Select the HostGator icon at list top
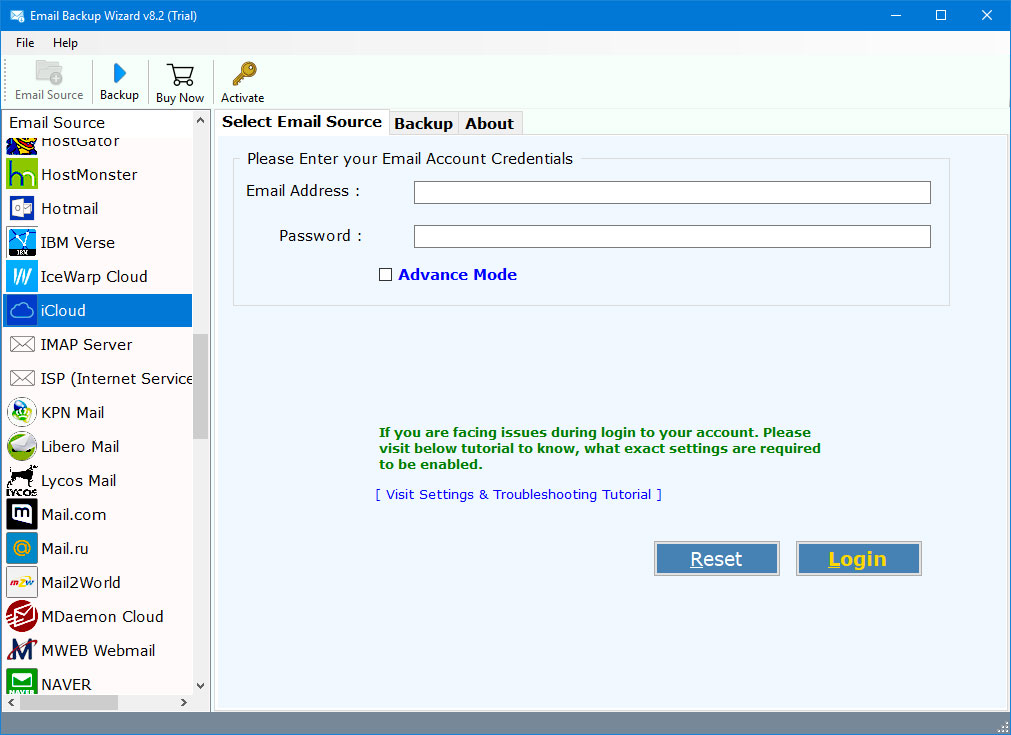This screenshot has height=735, width=1011. point(22,145)
